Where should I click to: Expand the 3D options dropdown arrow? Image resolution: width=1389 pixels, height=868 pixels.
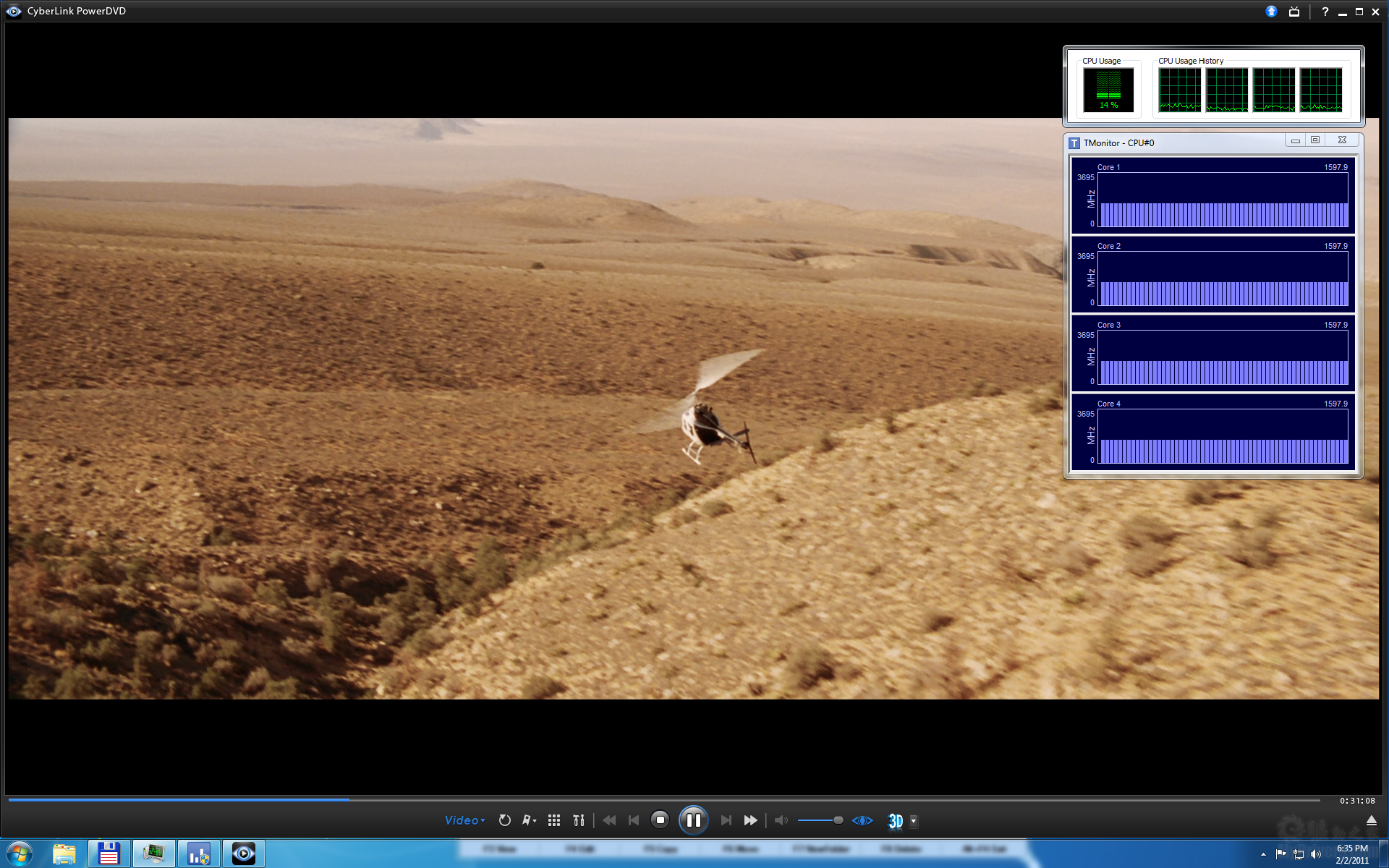(914, 820)
